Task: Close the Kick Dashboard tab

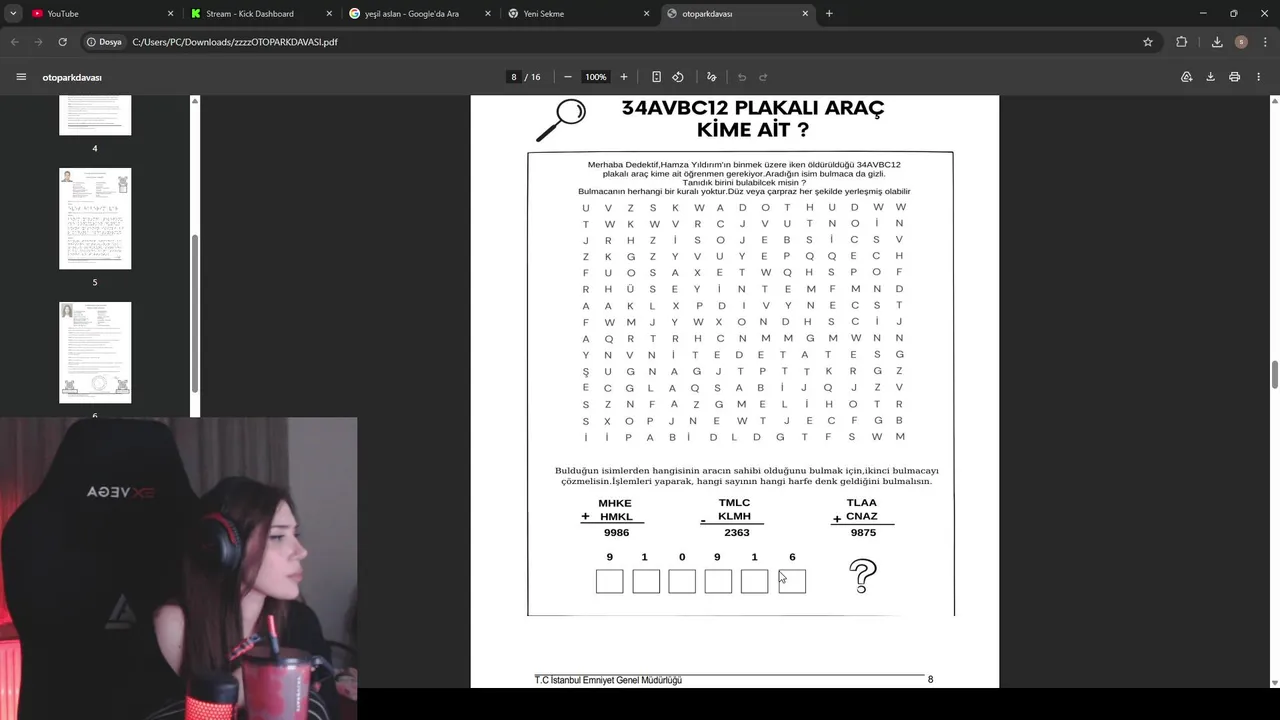Action: [329, 14]
